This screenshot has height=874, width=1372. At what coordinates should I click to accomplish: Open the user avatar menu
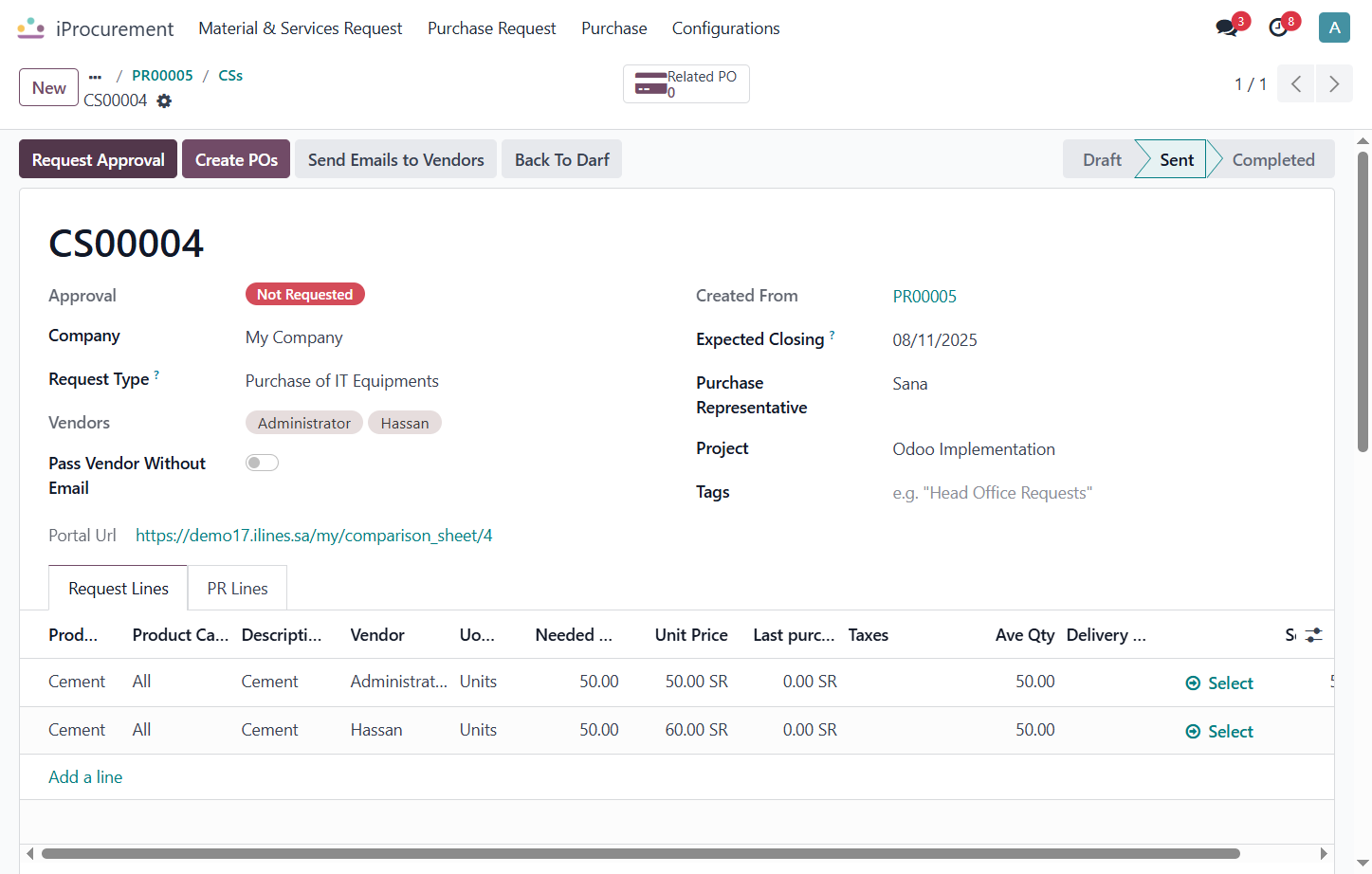click(1334, 27)
